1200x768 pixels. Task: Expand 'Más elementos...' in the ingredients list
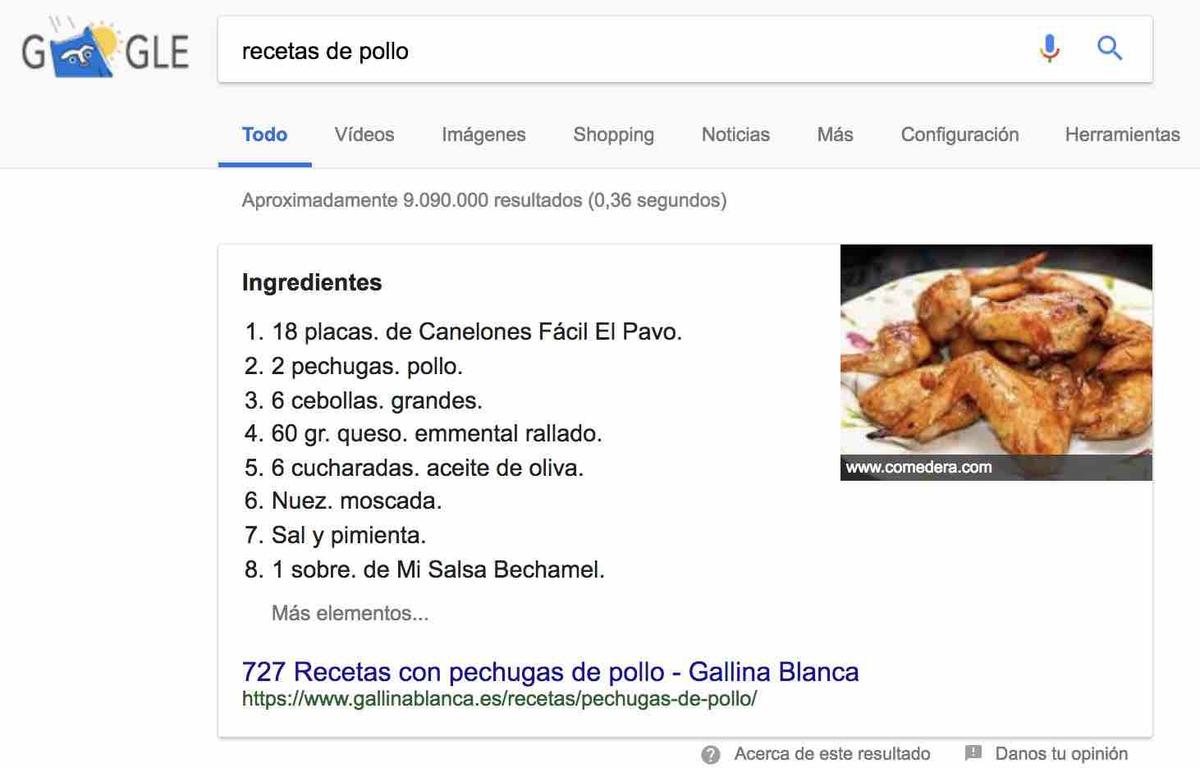[x=349, y=612]
